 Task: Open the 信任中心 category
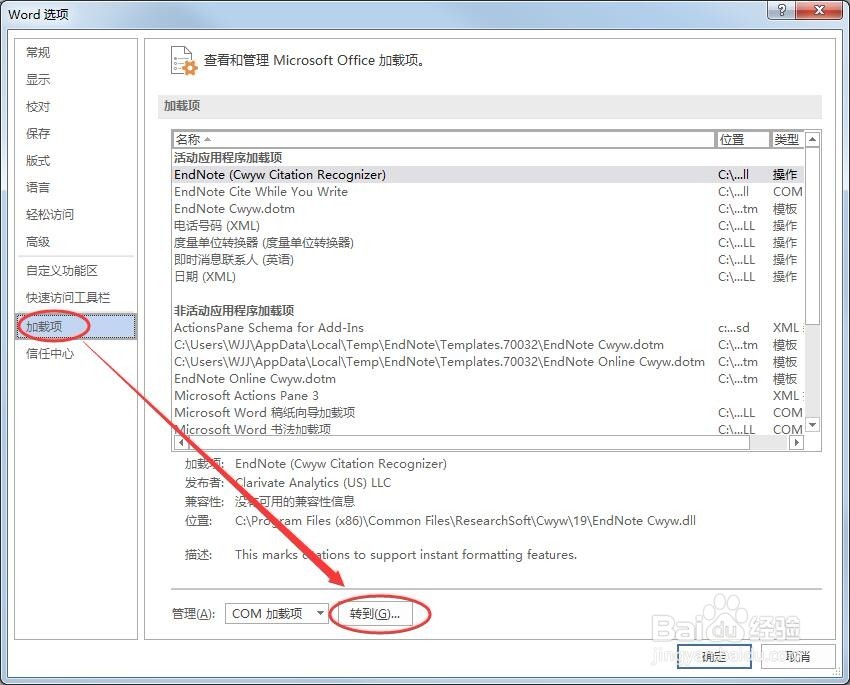click(x=50, y=354)
